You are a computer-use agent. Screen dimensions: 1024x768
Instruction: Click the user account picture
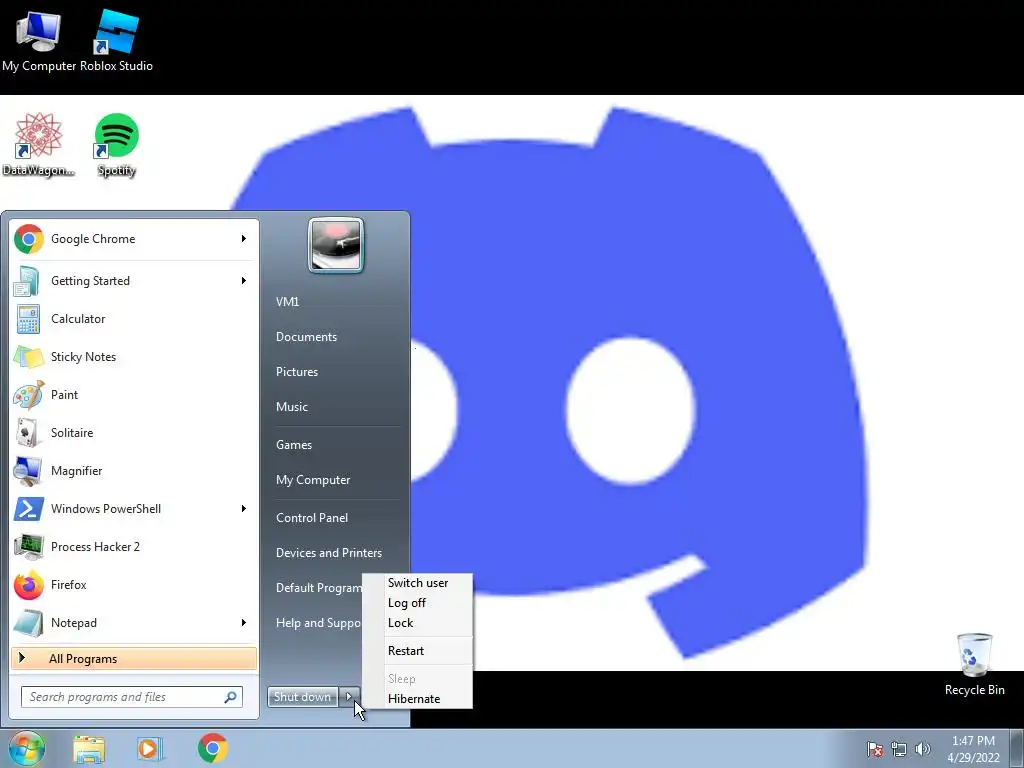pyautogui.click(x=336, y=245)
